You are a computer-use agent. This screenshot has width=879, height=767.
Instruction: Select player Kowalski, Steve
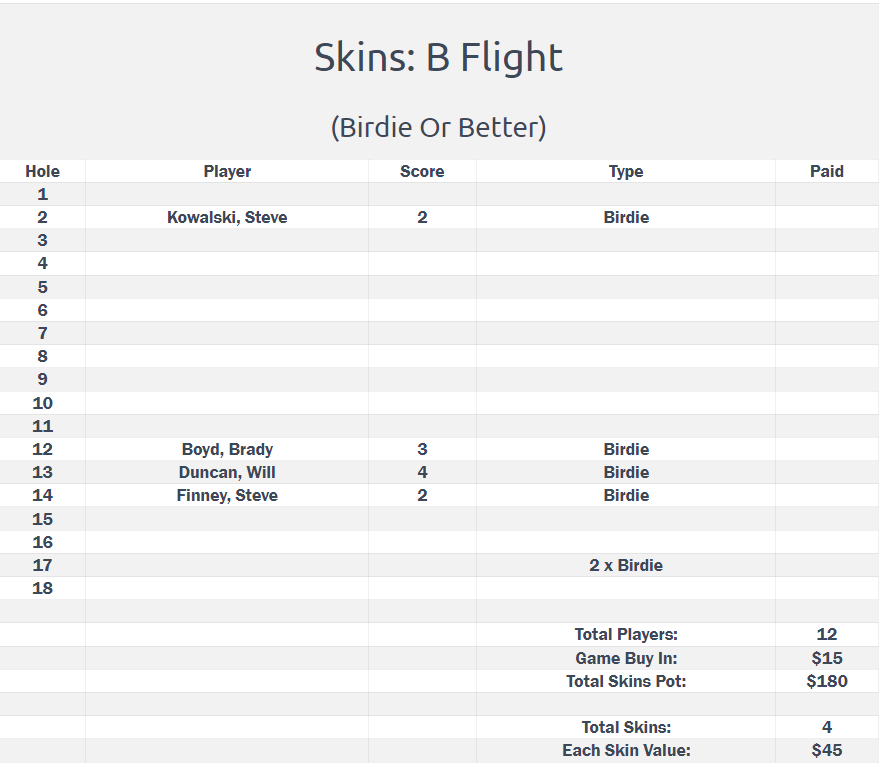coord(227,218)
